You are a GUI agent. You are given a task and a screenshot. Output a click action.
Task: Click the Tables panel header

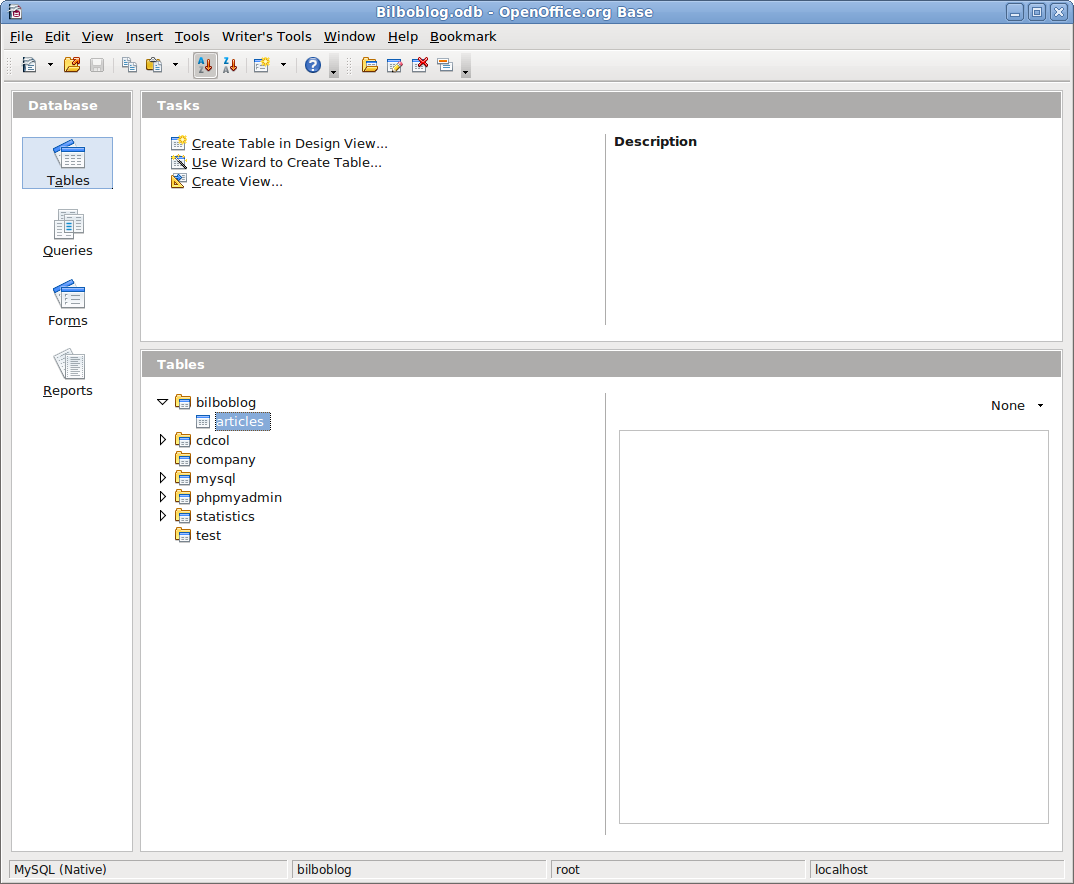point(601,364)
